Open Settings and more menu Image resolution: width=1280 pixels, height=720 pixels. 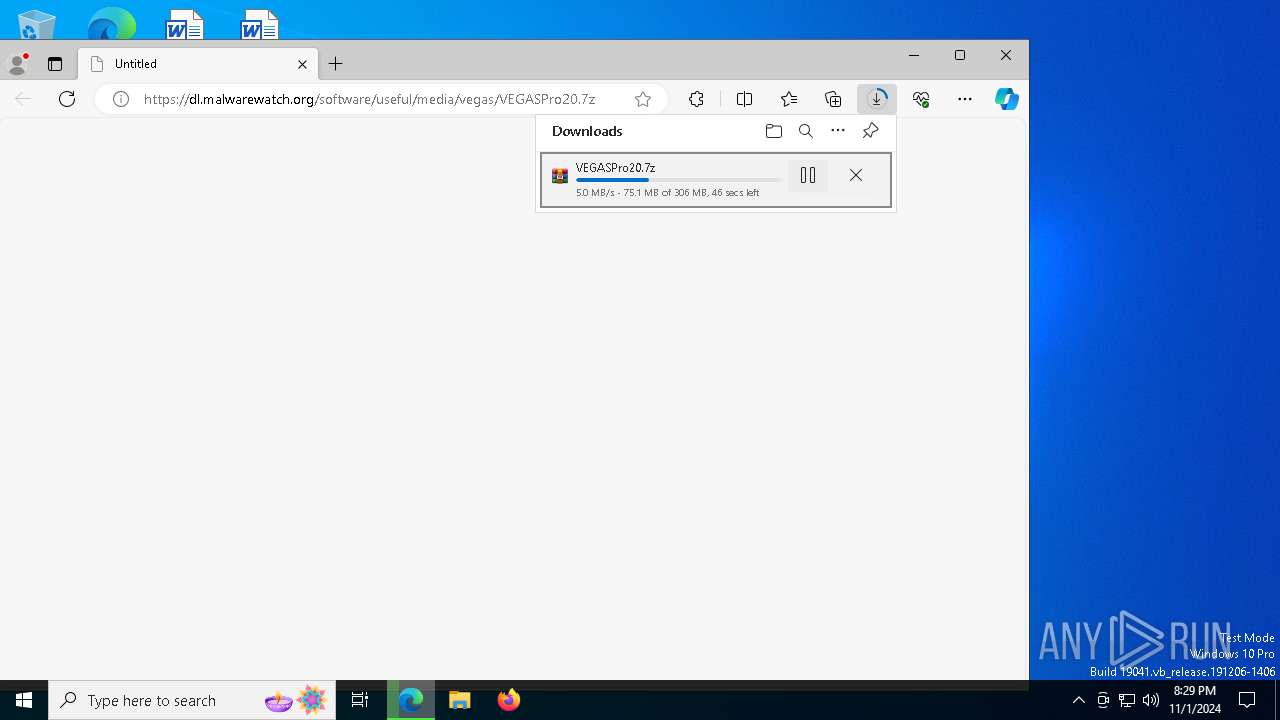click(965, 99)
